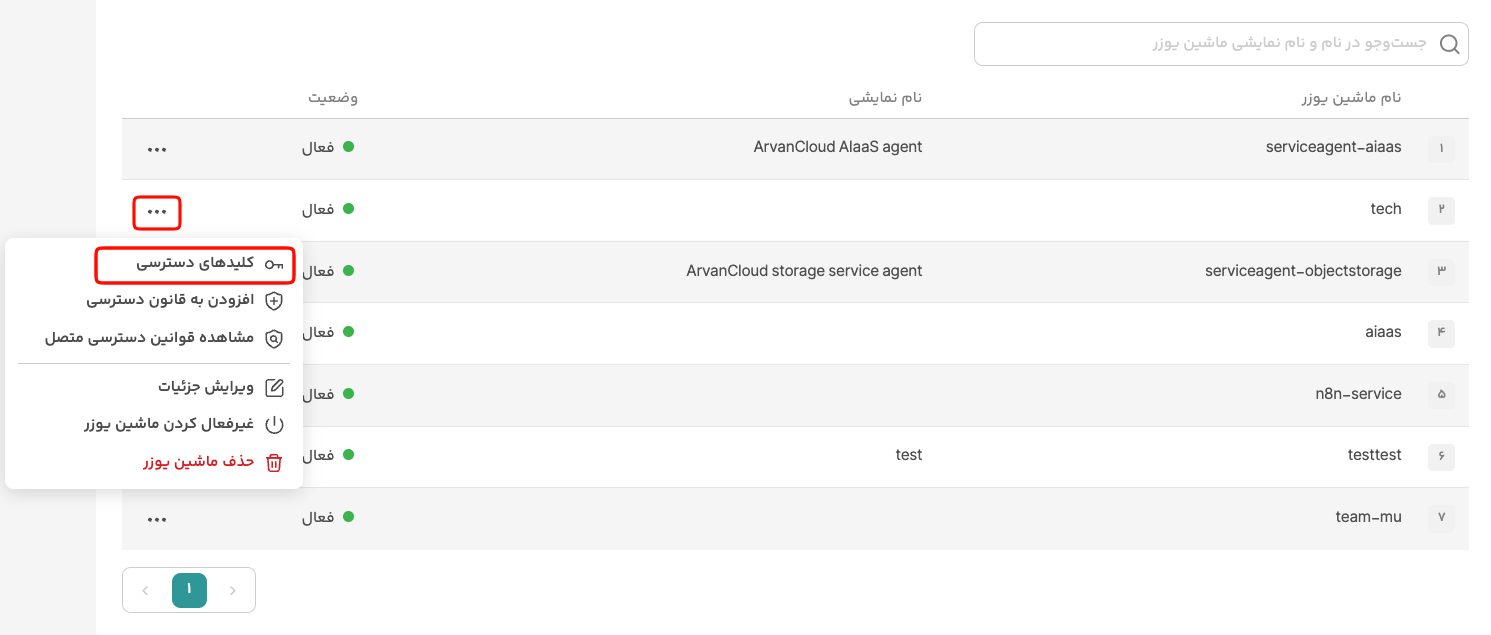Click the shield-plus icon in context menu
Screen dimensions: 1491x635
[x=274, y=300]
